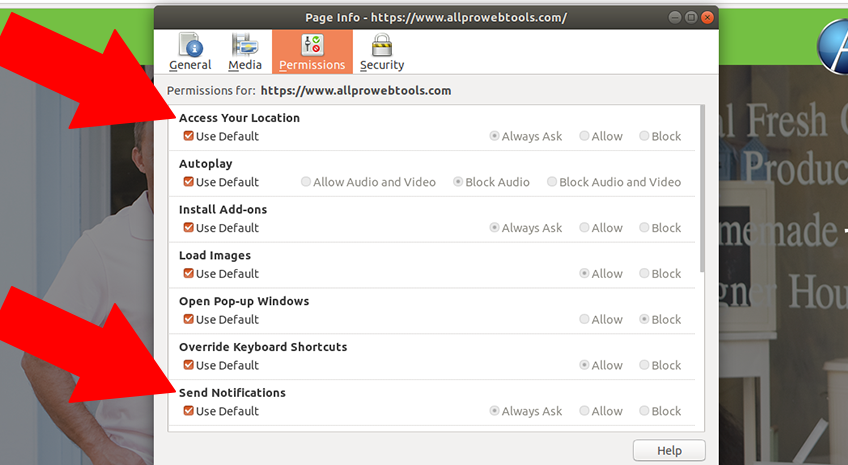Select Always Ask for Access Your Location

494,136
